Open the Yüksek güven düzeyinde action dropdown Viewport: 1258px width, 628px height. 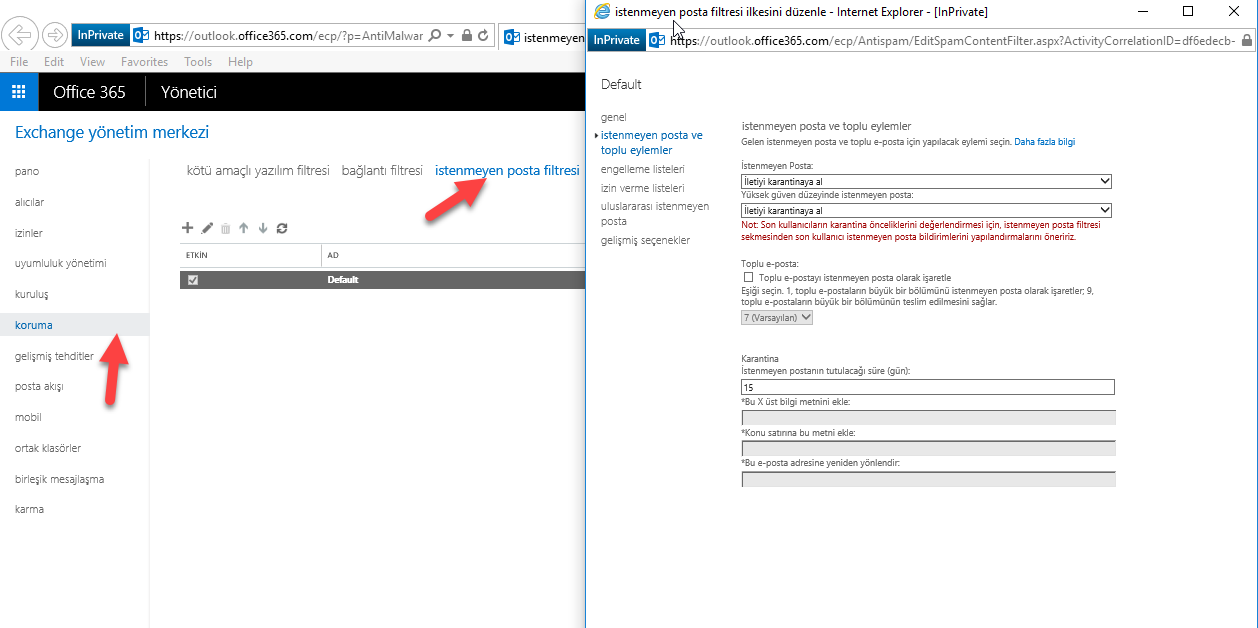click(927, 210)
